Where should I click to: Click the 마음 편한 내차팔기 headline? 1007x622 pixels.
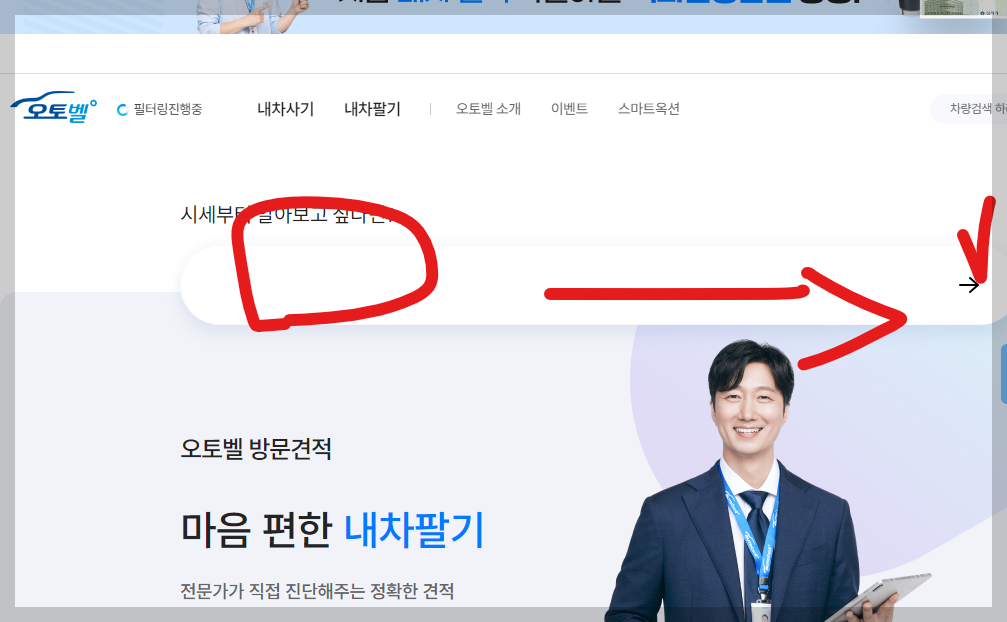coord(332,530)
